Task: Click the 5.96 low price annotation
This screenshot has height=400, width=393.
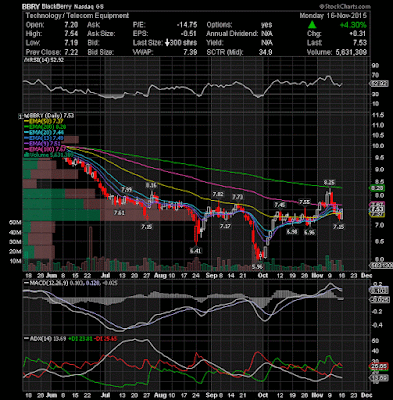Action: click(257, 266)
